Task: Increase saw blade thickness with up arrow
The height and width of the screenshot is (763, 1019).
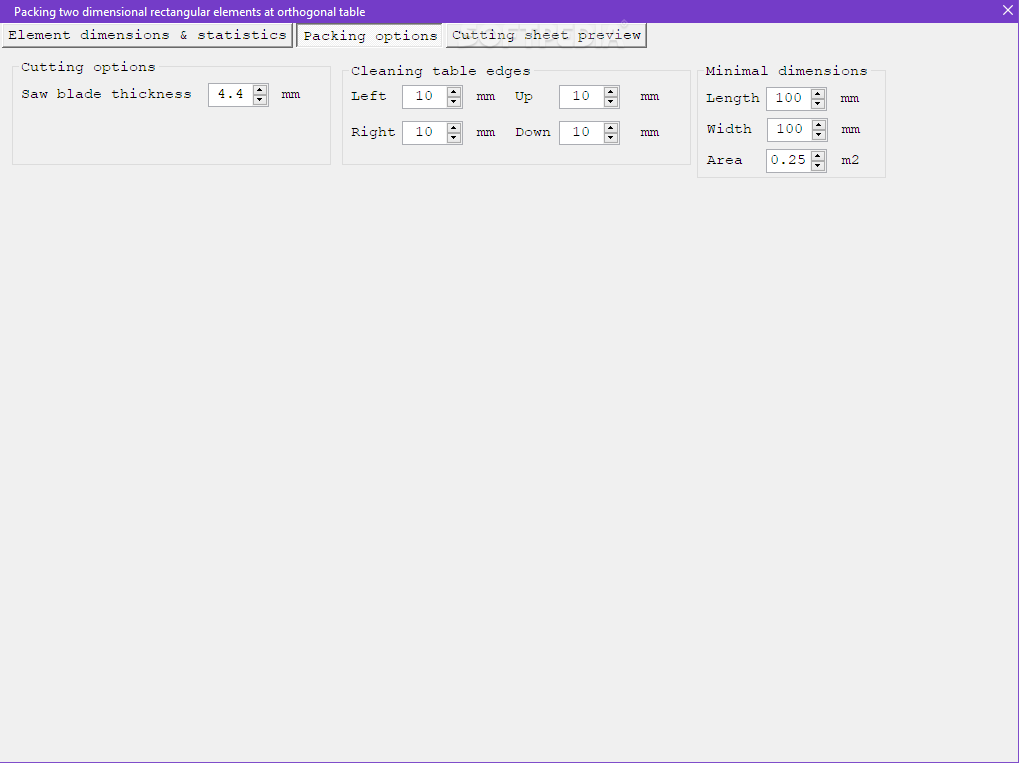Action: (260, 90)
